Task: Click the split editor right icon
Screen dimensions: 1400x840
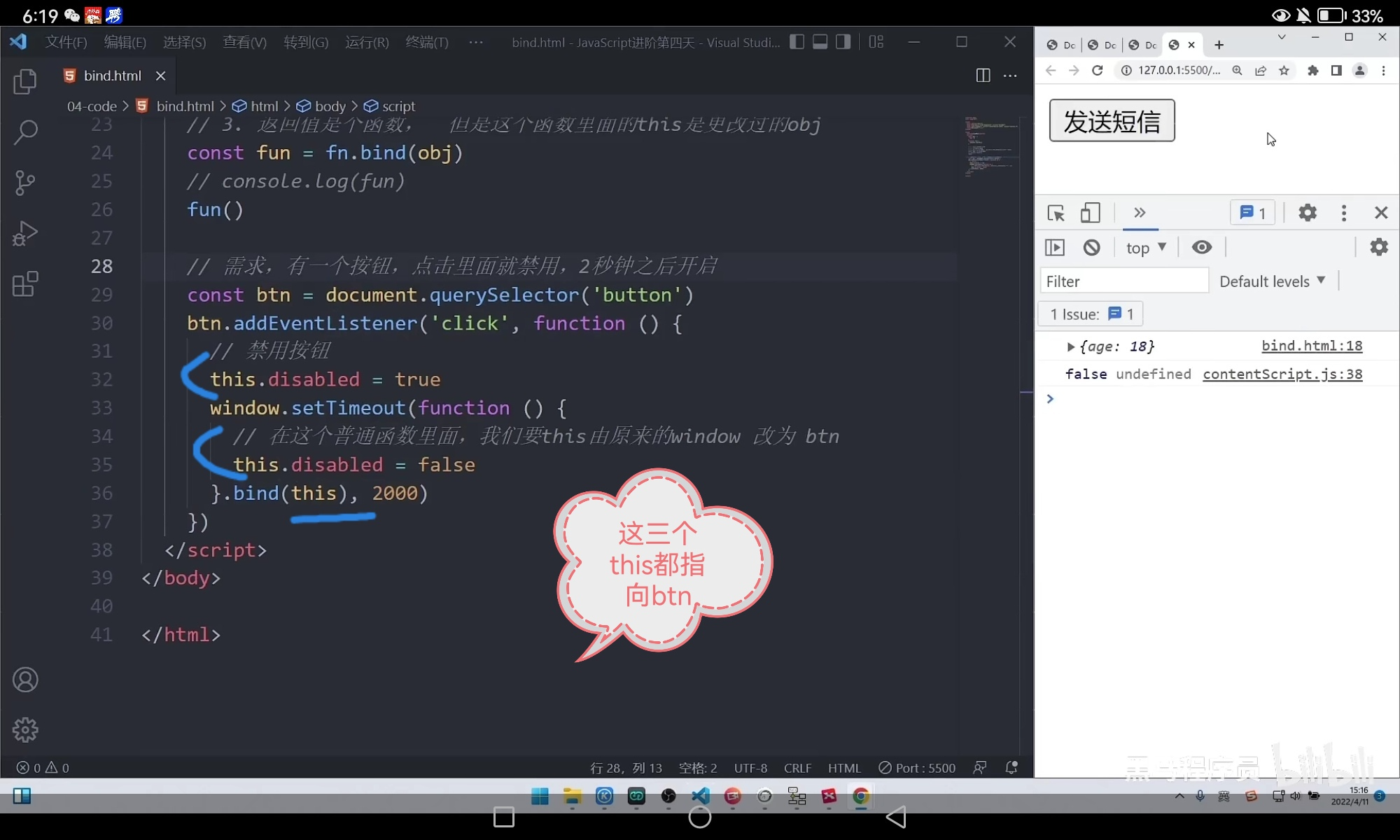Action: [983, 76]
